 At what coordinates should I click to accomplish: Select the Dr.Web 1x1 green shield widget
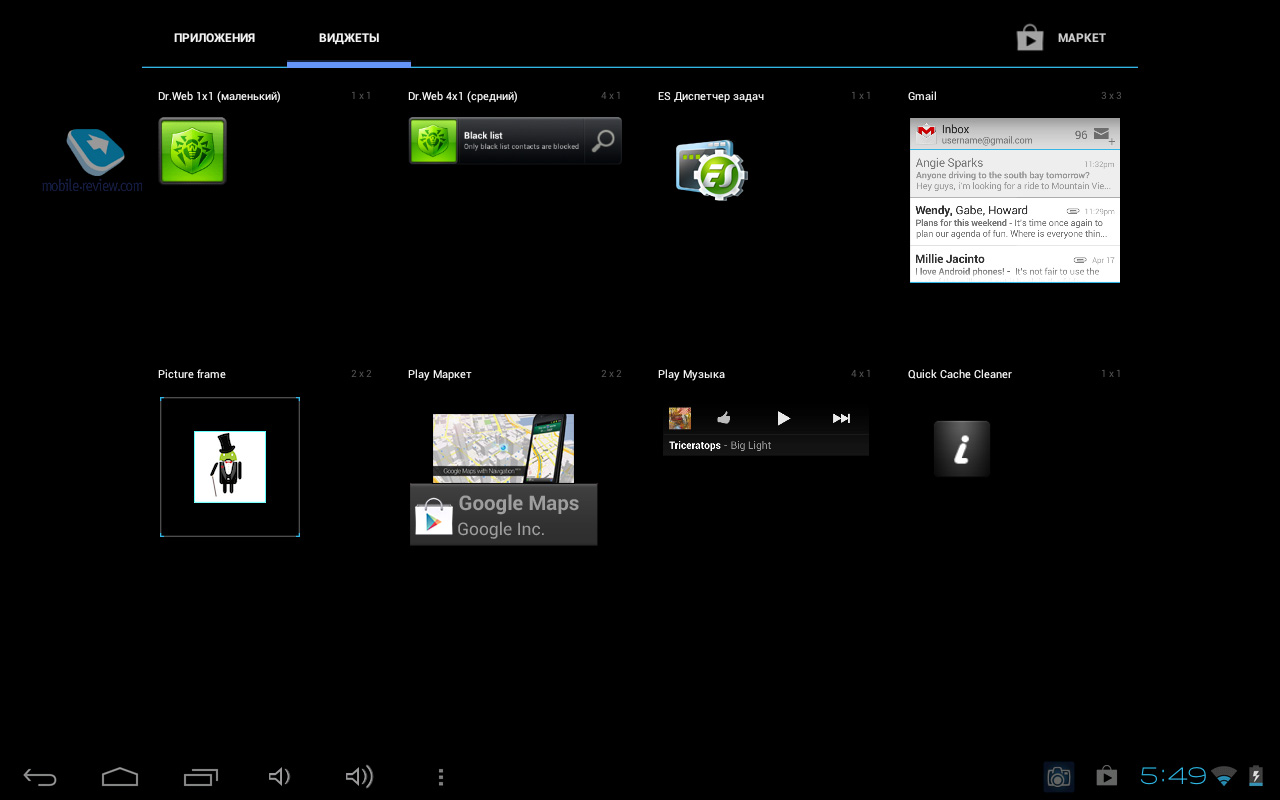pos(192,151)
